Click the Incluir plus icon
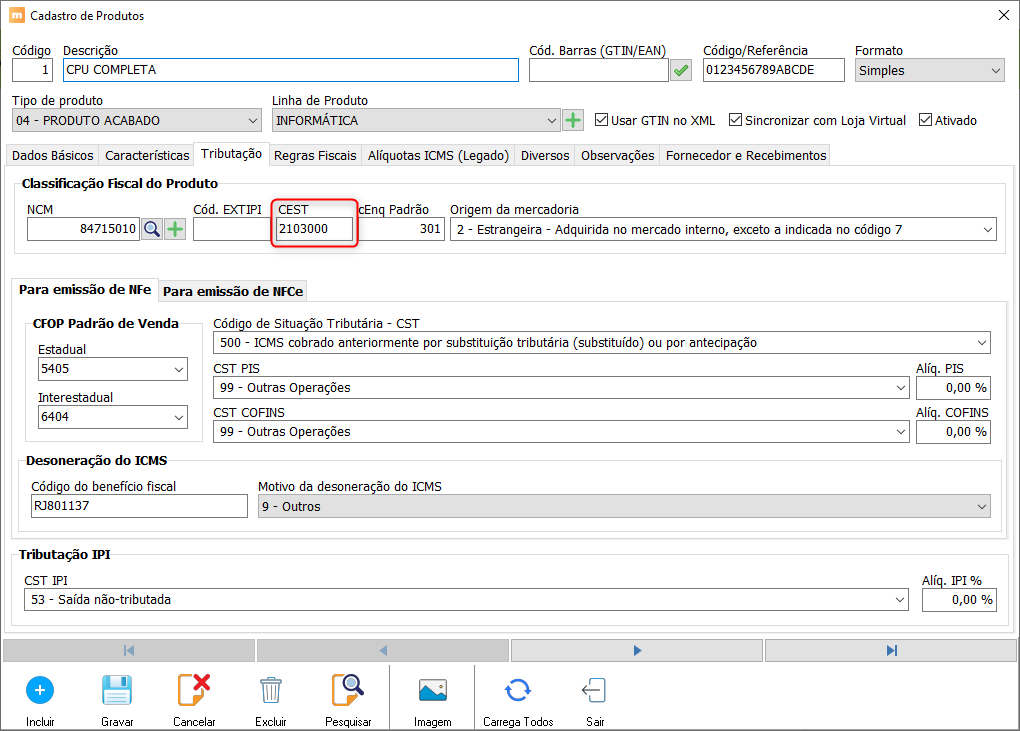The width and height of the screenshot is (1020, 731). coord(40,690)
